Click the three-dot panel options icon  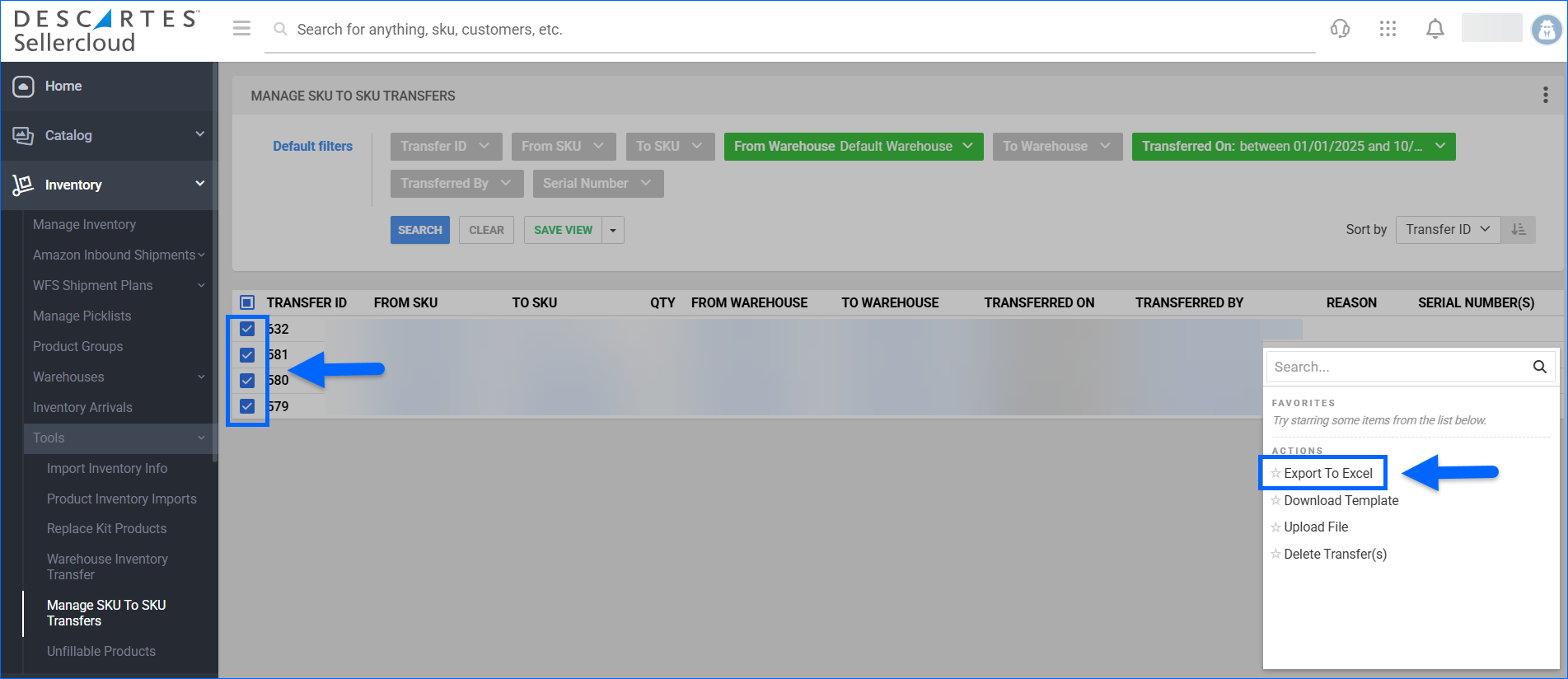1545,95
